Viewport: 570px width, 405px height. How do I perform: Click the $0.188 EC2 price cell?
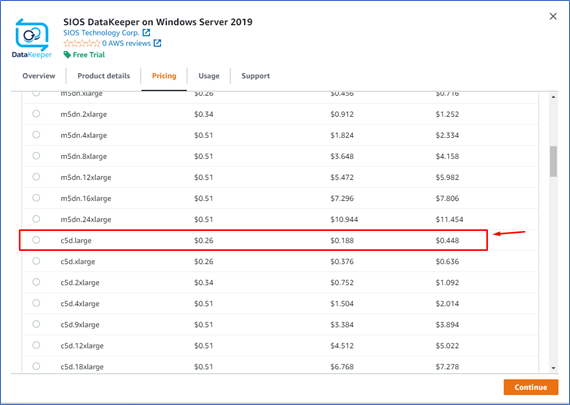342,241
